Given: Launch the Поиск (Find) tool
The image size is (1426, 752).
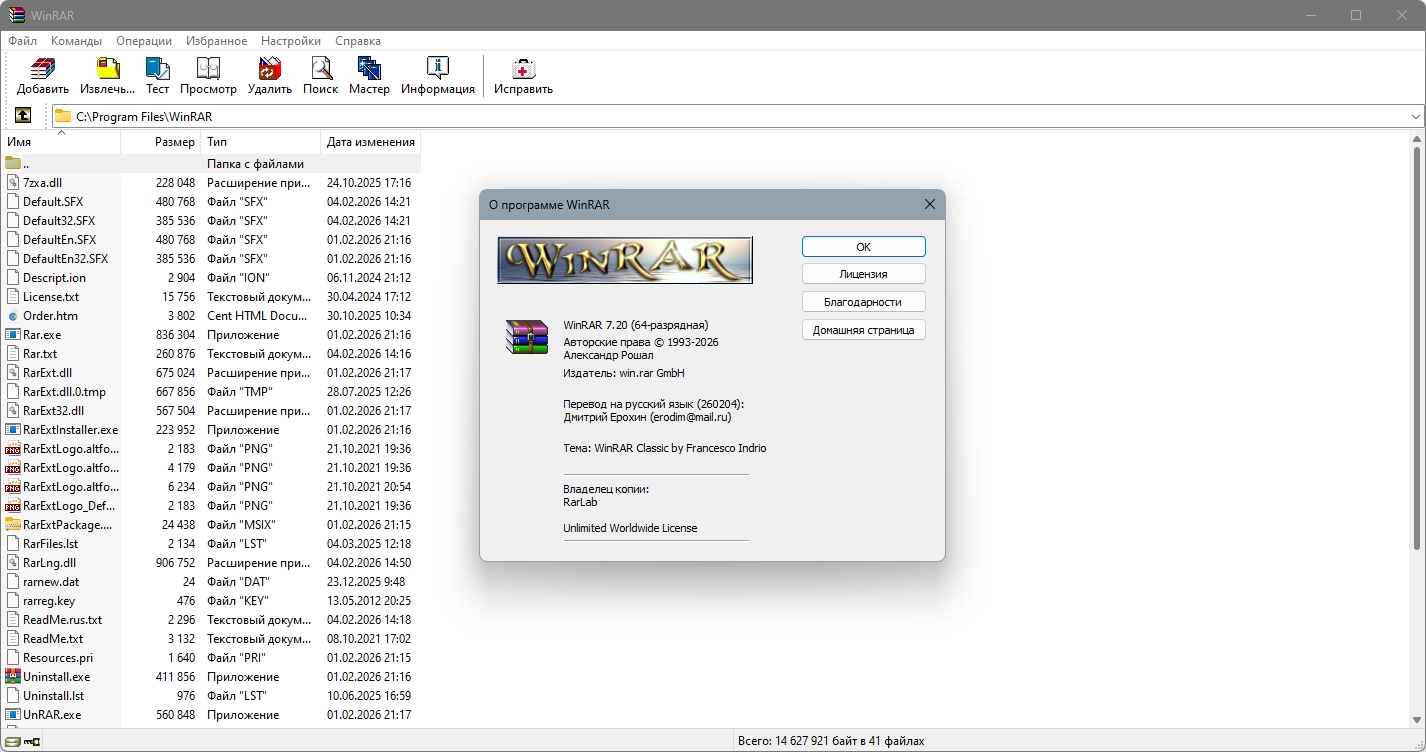Looking at the screenshot, I should pyautogui.click(x=320, y=76).
